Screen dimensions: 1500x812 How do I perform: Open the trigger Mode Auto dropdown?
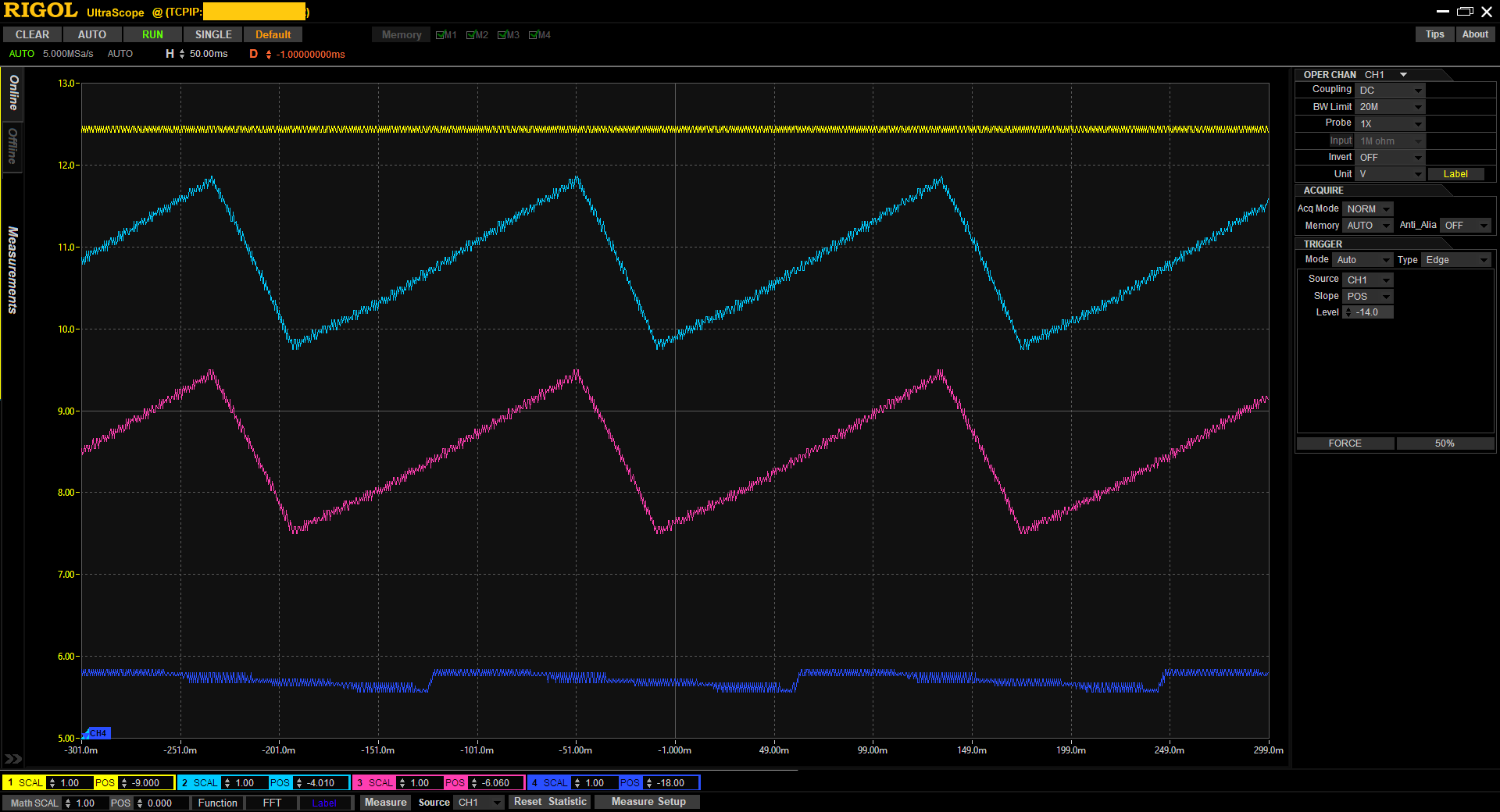(x=1362, y=260)
